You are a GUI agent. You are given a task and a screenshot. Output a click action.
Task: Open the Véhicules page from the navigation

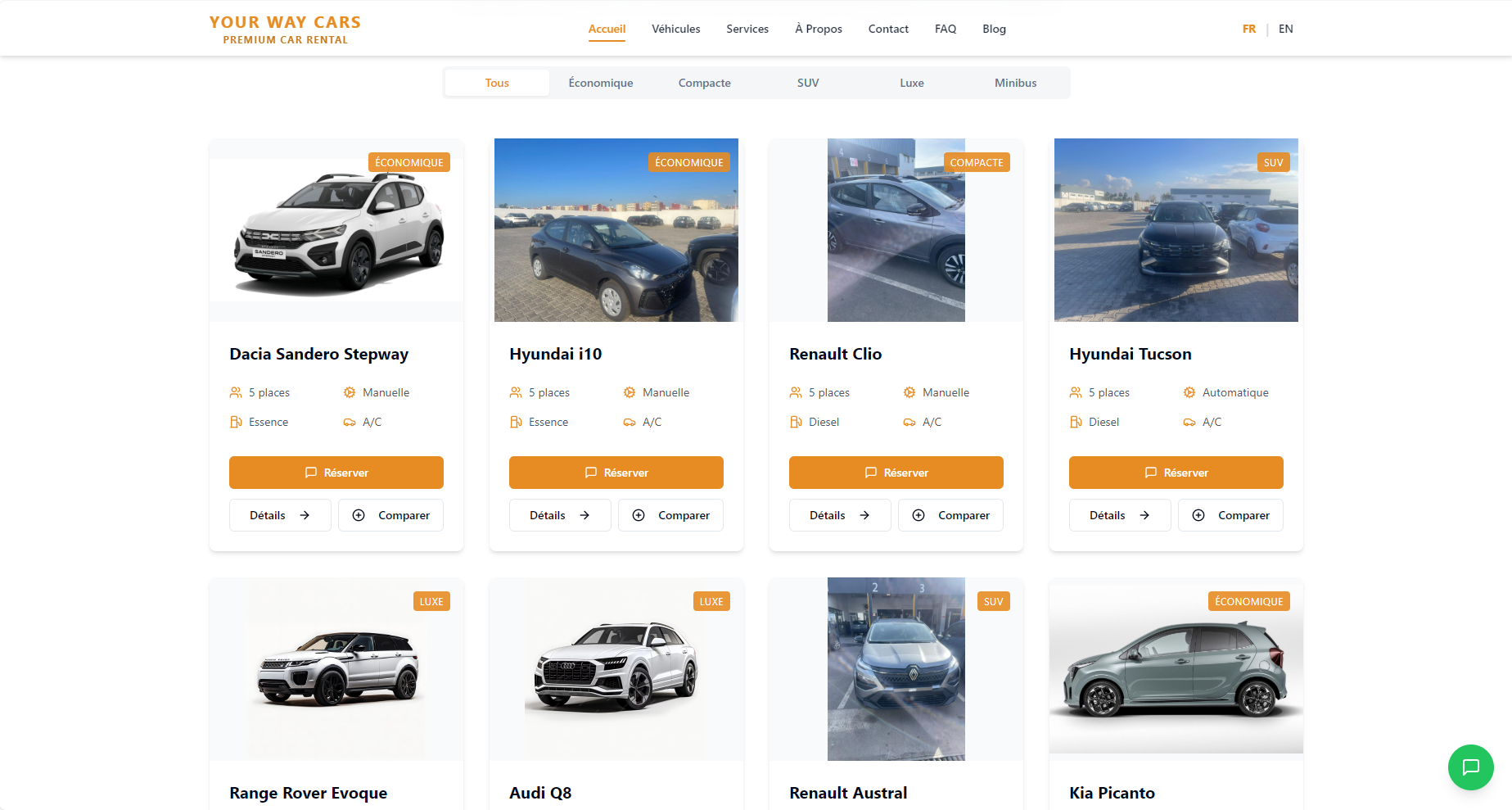[x=675, y=29]
